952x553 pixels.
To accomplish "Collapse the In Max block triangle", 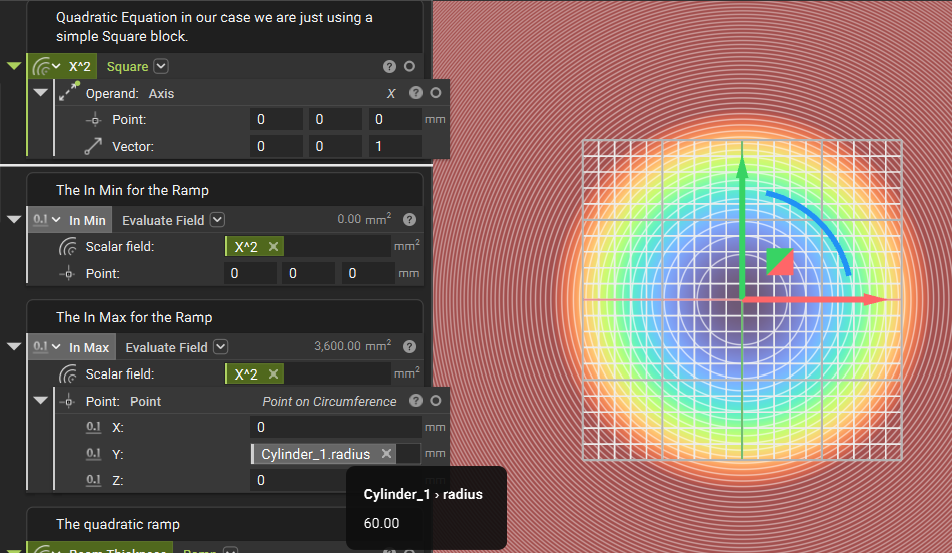I will point(14,347).
